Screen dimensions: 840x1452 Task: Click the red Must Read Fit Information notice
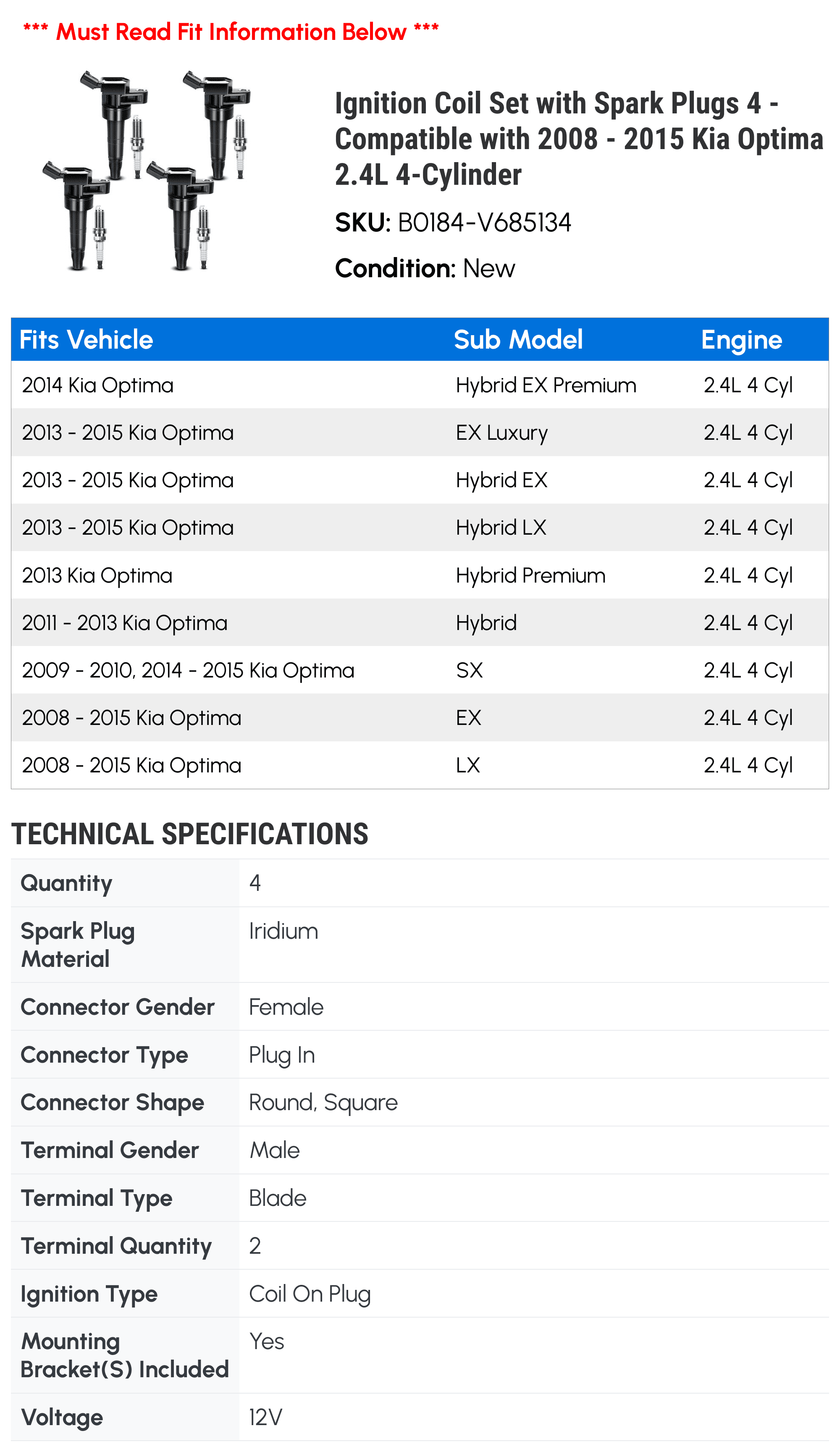coord(231,32)
